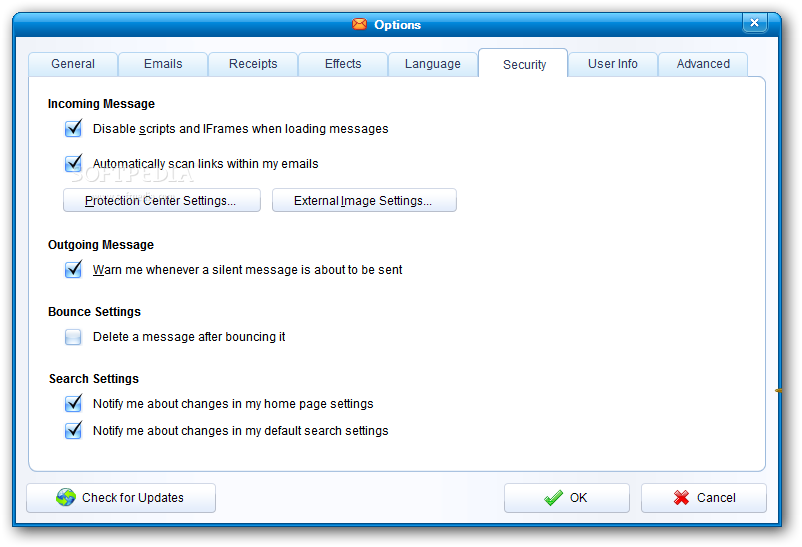Uncheck Notify about default search settings changes

click(73, 430)
